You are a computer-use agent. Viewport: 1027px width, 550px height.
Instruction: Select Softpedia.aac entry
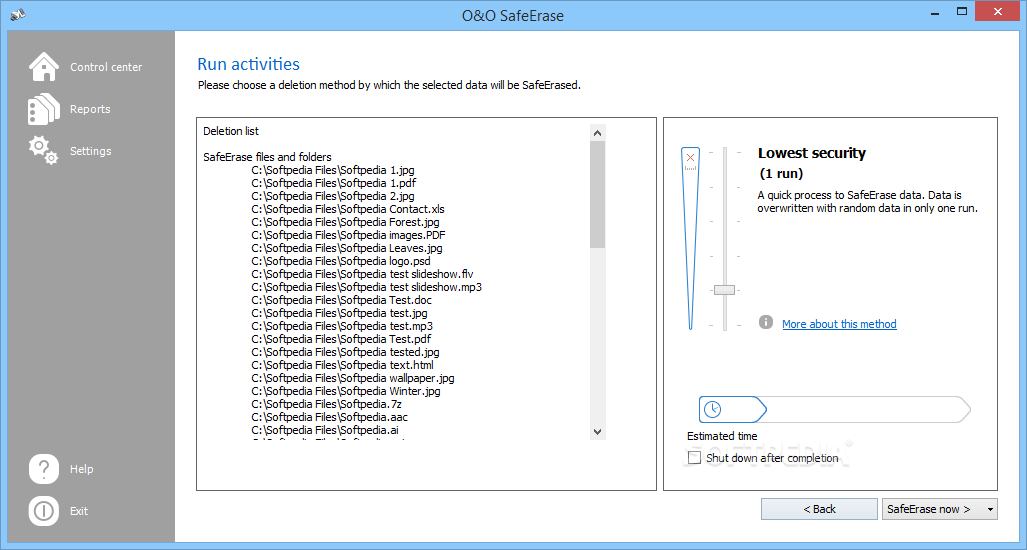point(330,417)
